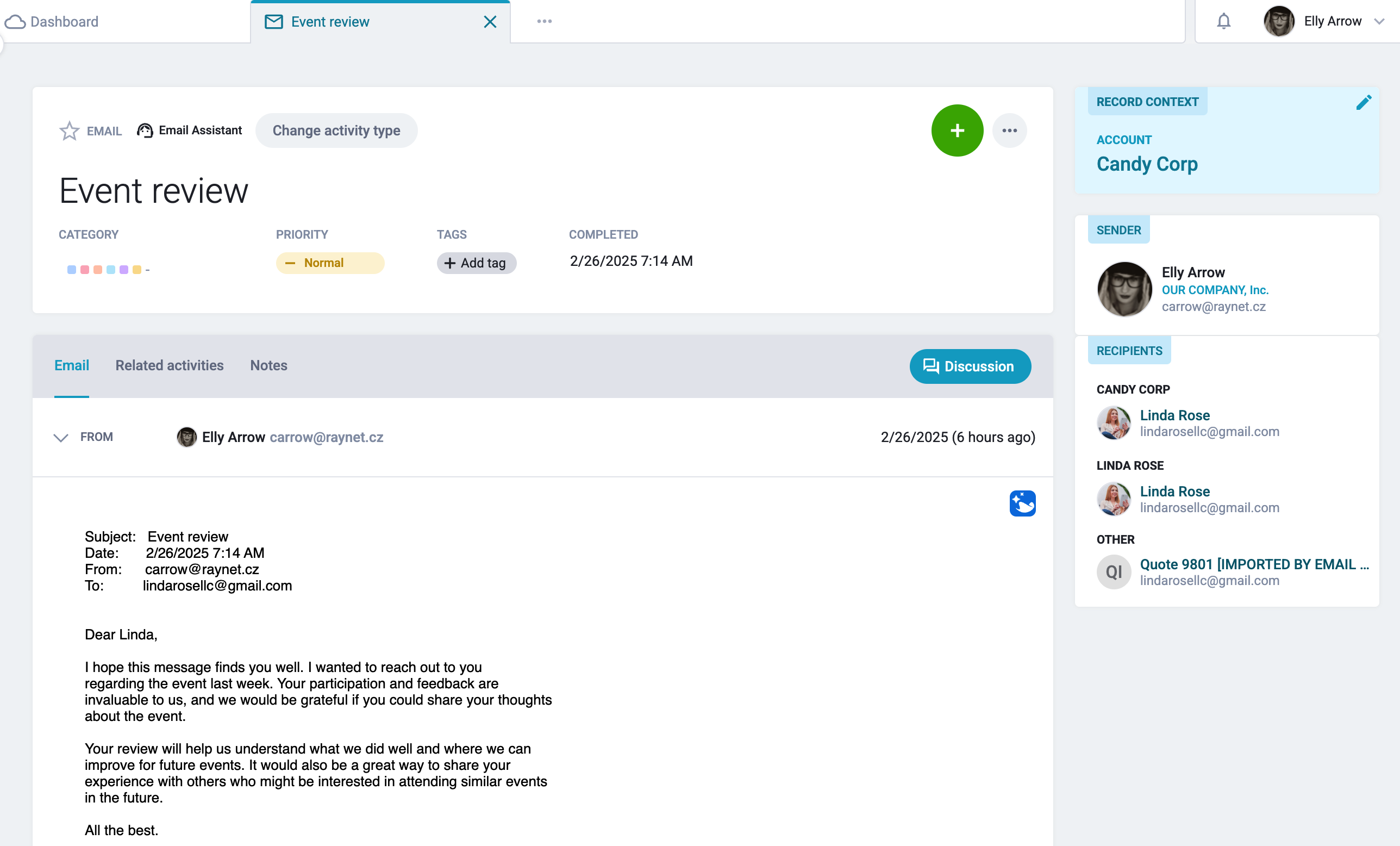1400x846 pixels.
Task: Open Linda Rose under LINDA ROSE recipients
Action: pos(1175,492)
